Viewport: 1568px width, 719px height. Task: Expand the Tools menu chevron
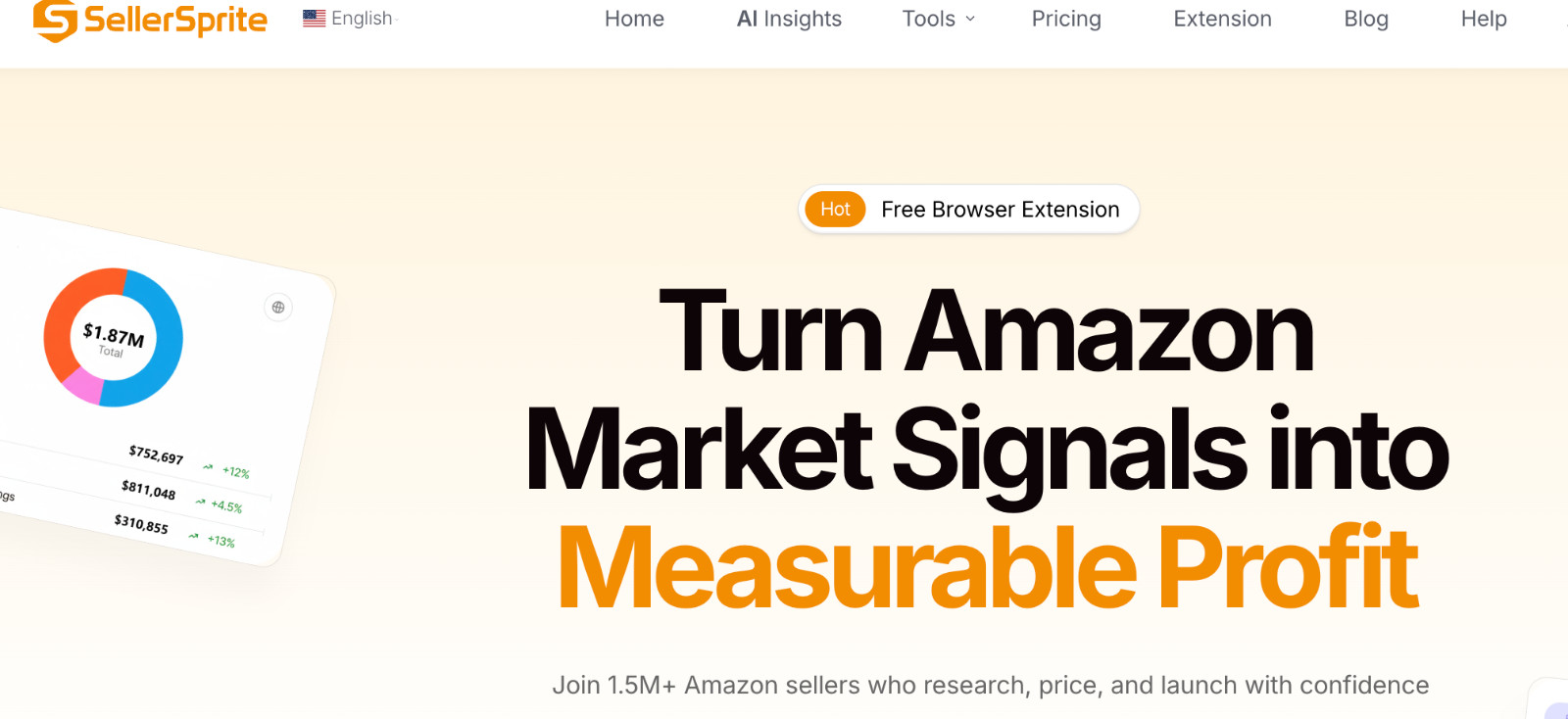coord(970,19)
